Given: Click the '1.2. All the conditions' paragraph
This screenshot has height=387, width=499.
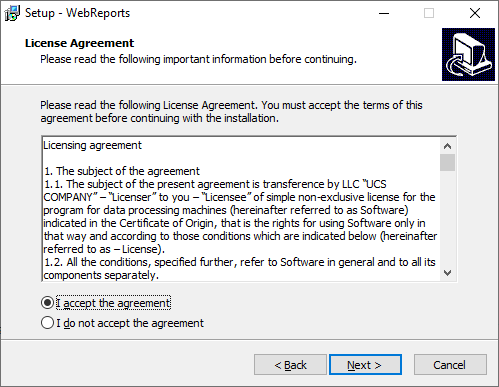Looking at the screenshot, I should point(239,269).
